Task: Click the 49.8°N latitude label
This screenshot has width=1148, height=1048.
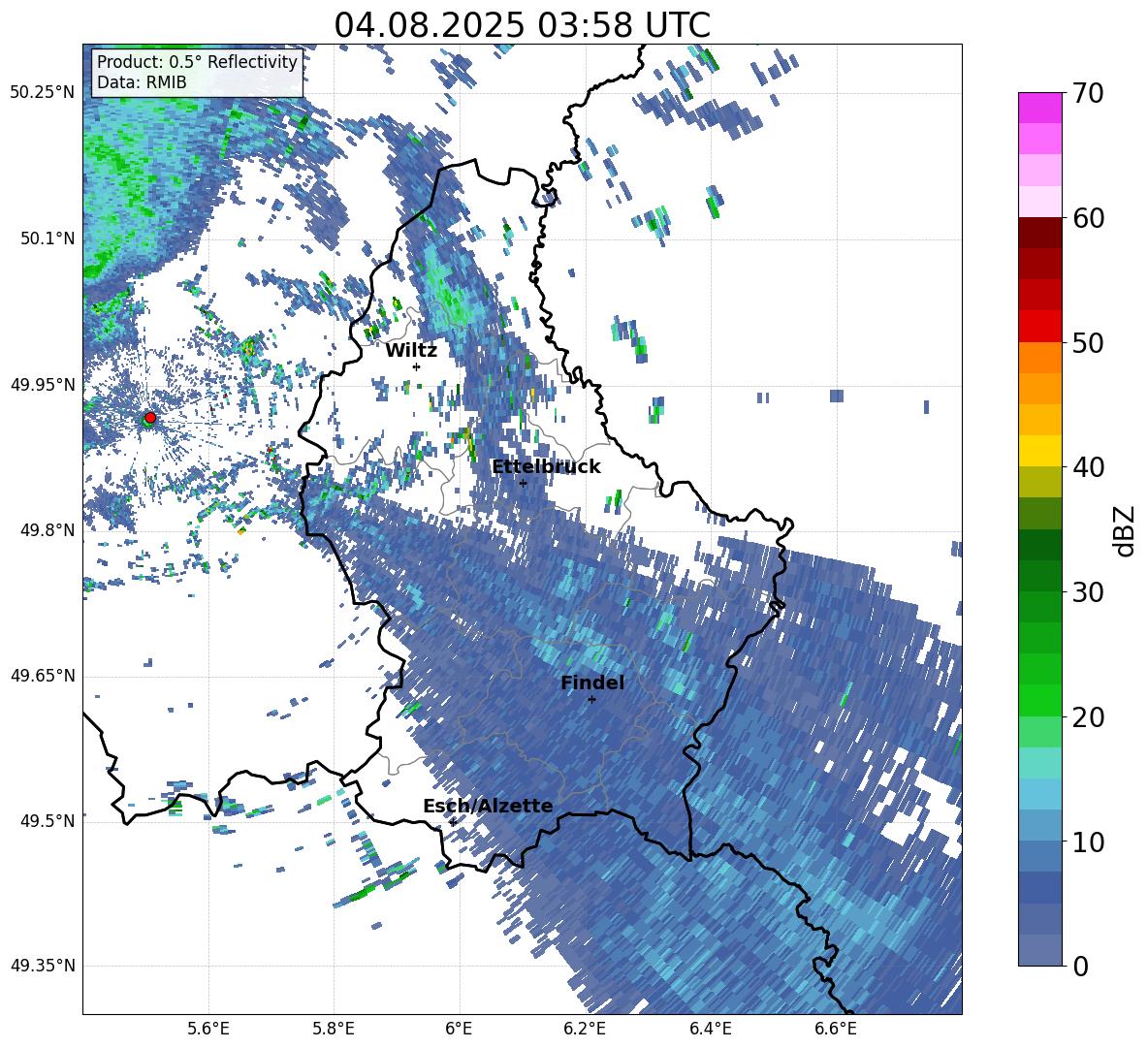Action: point(48,530)
